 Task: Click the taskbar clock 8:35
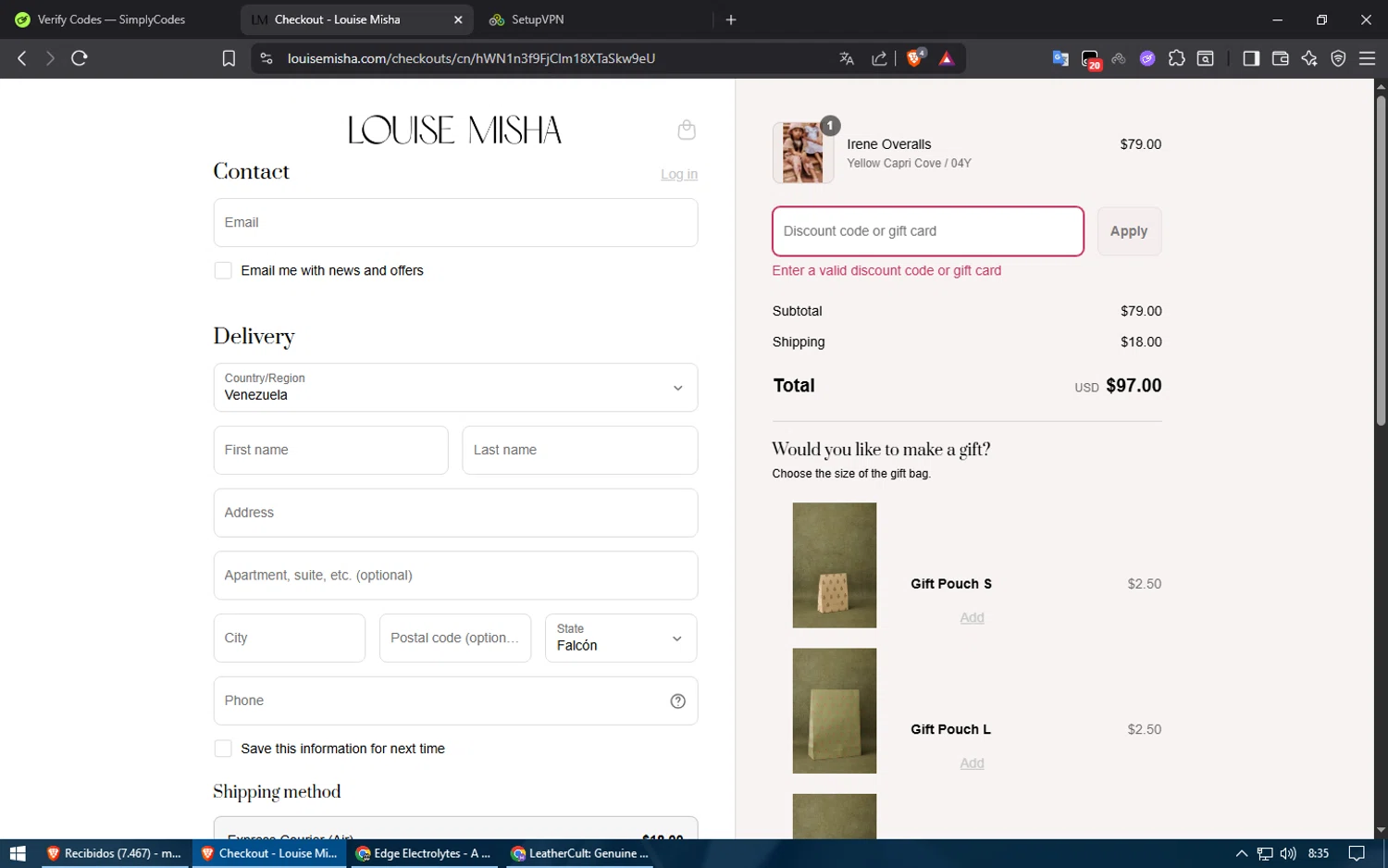pyautogui.click(x=1319, y=853)
